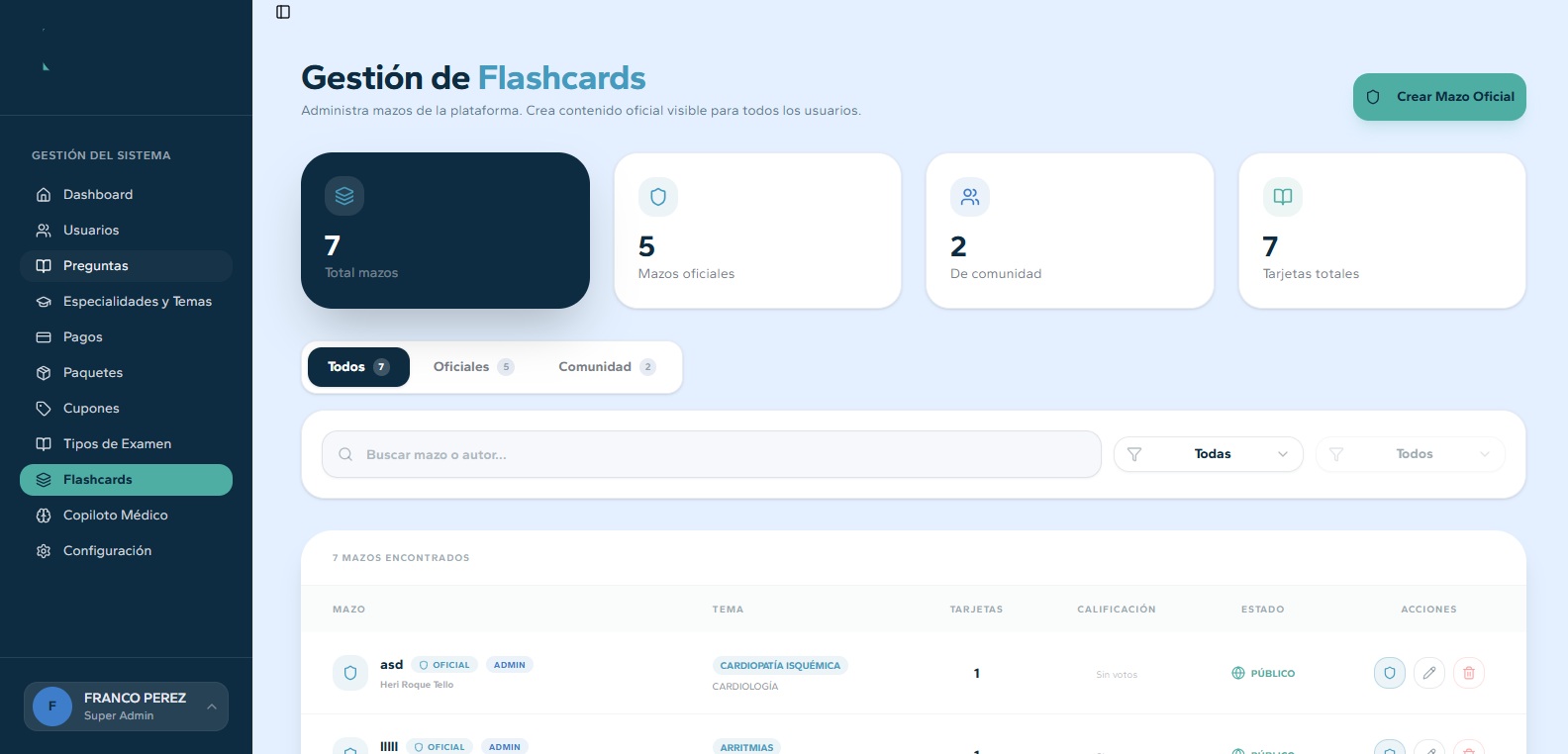Click the CALIFICACIÓN column header
Screen dimensions: 1568x754
click(x=1117, y=610)
